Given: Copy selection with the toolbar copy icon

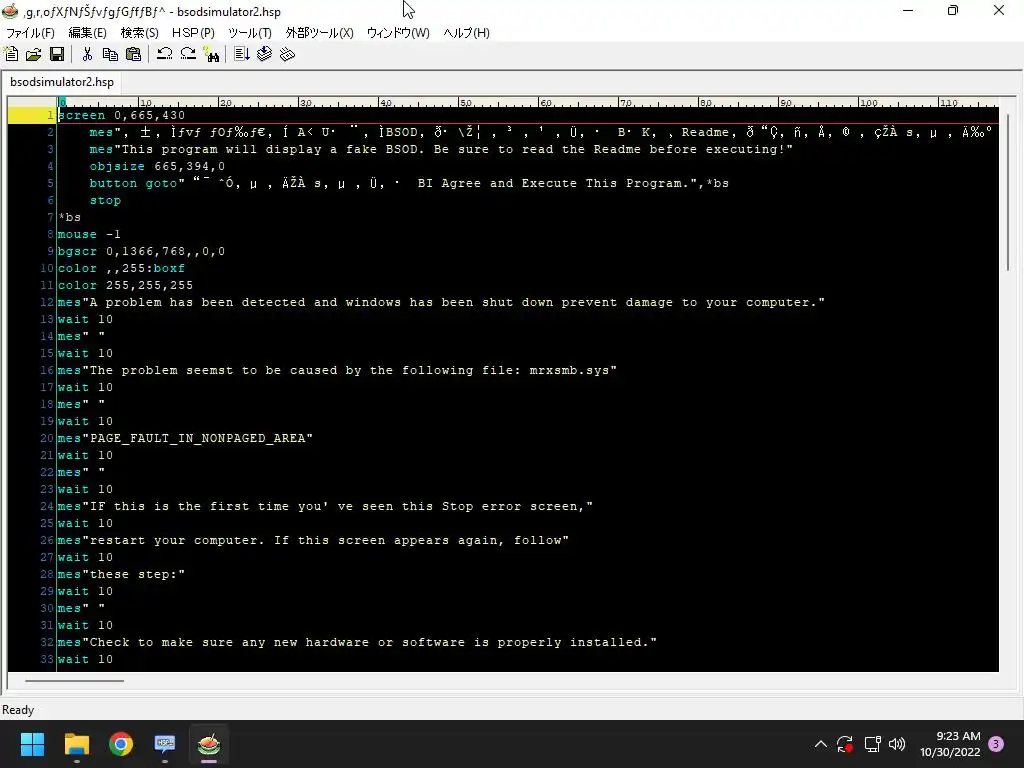Looking at the screenshot, I should coord(110,54).
